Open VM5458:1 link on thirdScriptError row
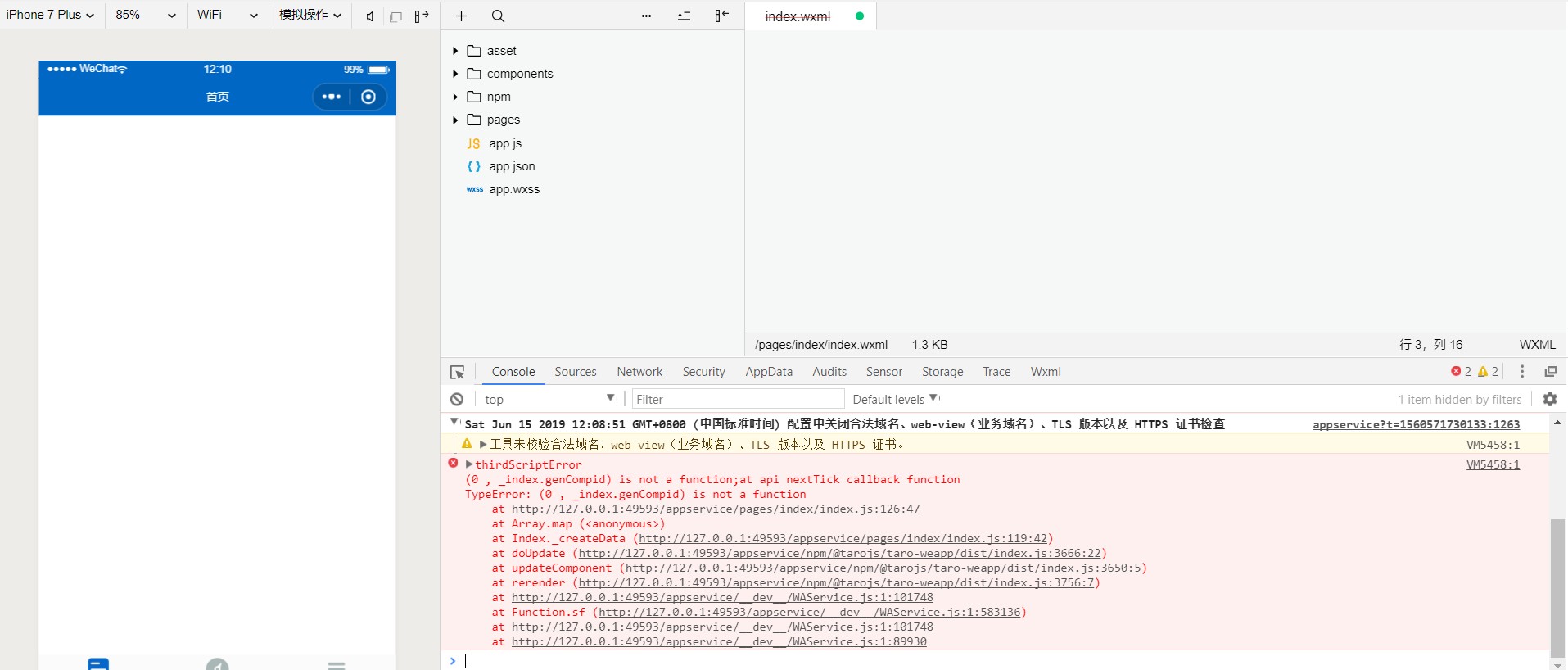This screenshot has width=1568, height=670. click(1493, 464)
